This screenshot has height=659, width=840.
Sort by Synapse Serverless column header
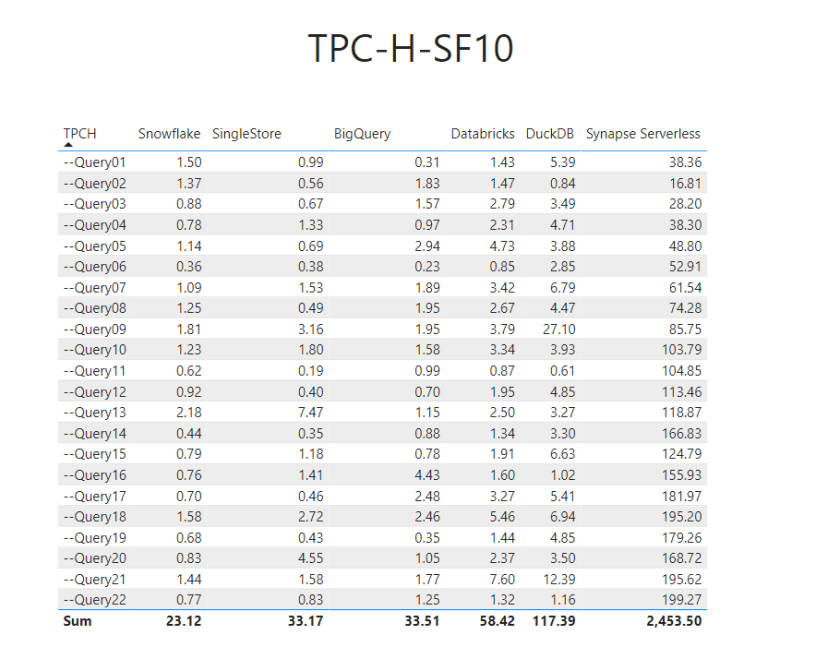(643, 134)
